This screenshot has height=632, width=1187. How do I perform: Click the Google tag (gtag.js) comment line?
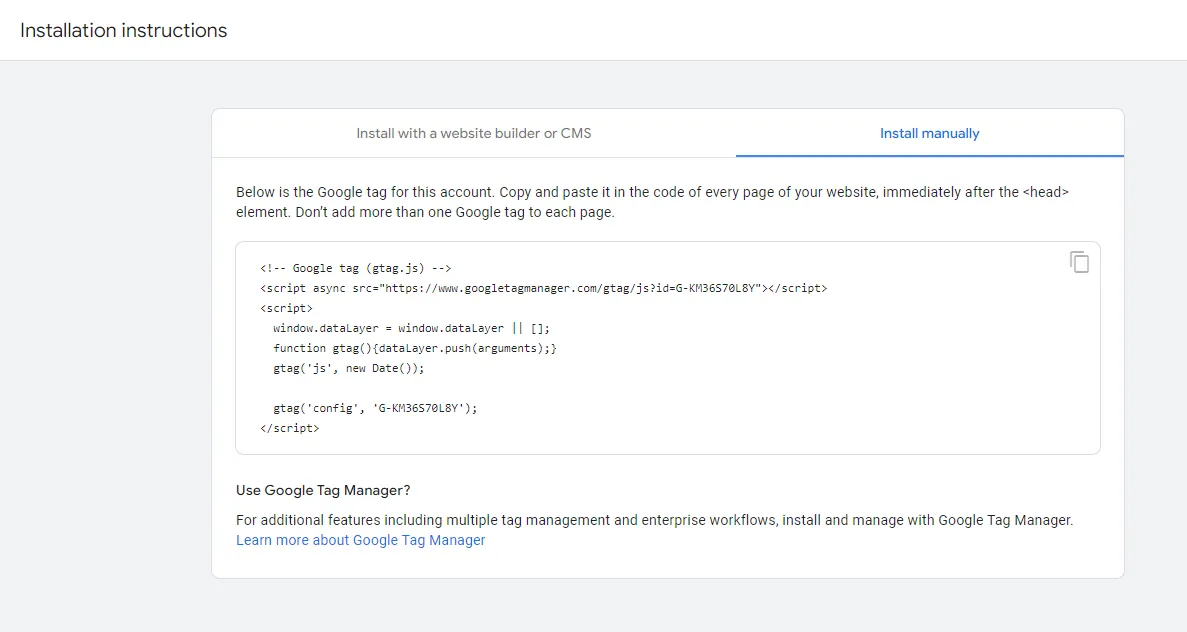click(356, 268)
